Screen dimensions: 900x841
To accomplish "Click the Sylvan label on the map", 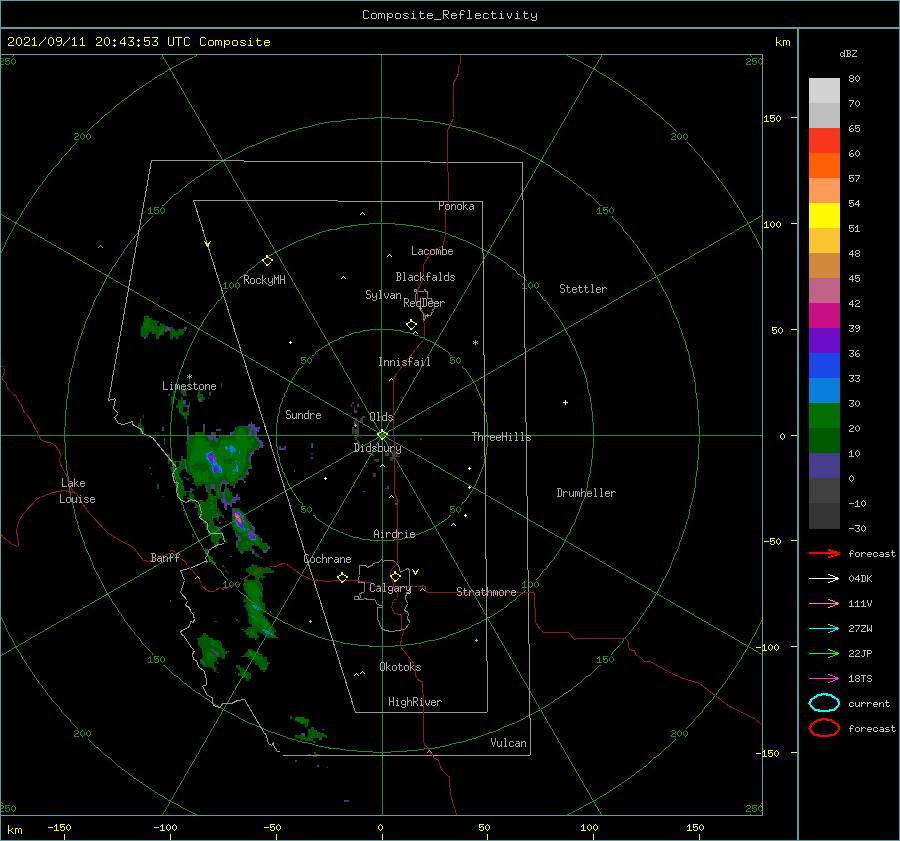I will click(x=383, y=295).
